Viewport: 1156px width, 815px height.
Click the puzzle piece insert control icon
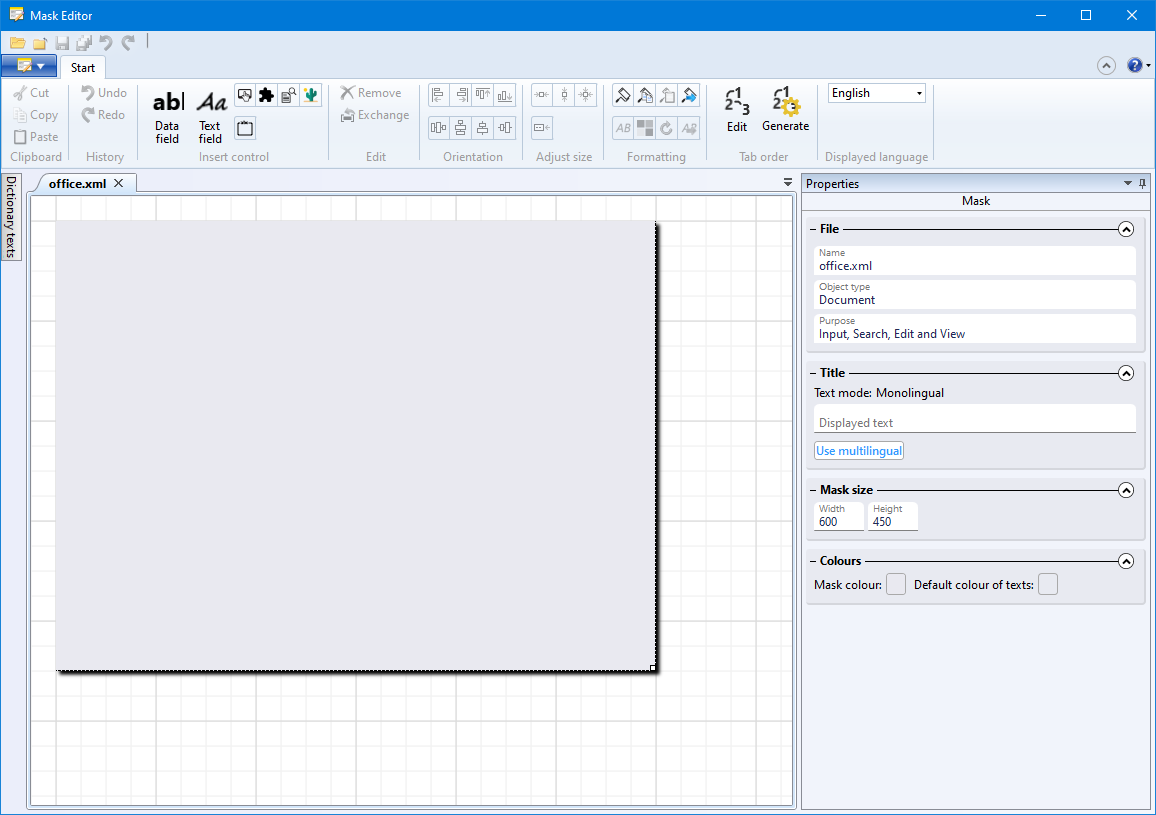click(266, 95)
